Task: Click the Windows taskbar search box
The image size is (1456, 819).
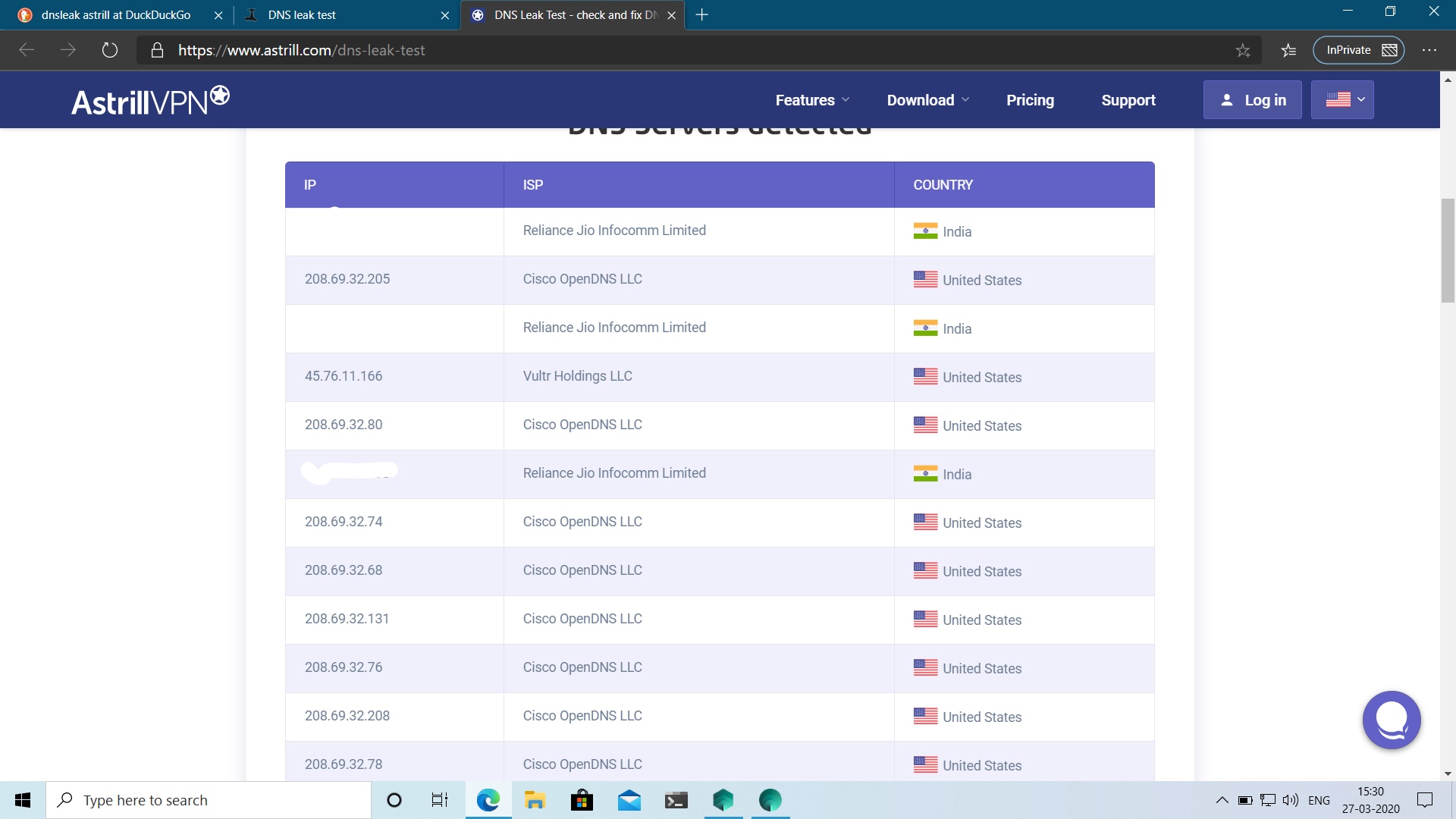Action: point(209,800)
